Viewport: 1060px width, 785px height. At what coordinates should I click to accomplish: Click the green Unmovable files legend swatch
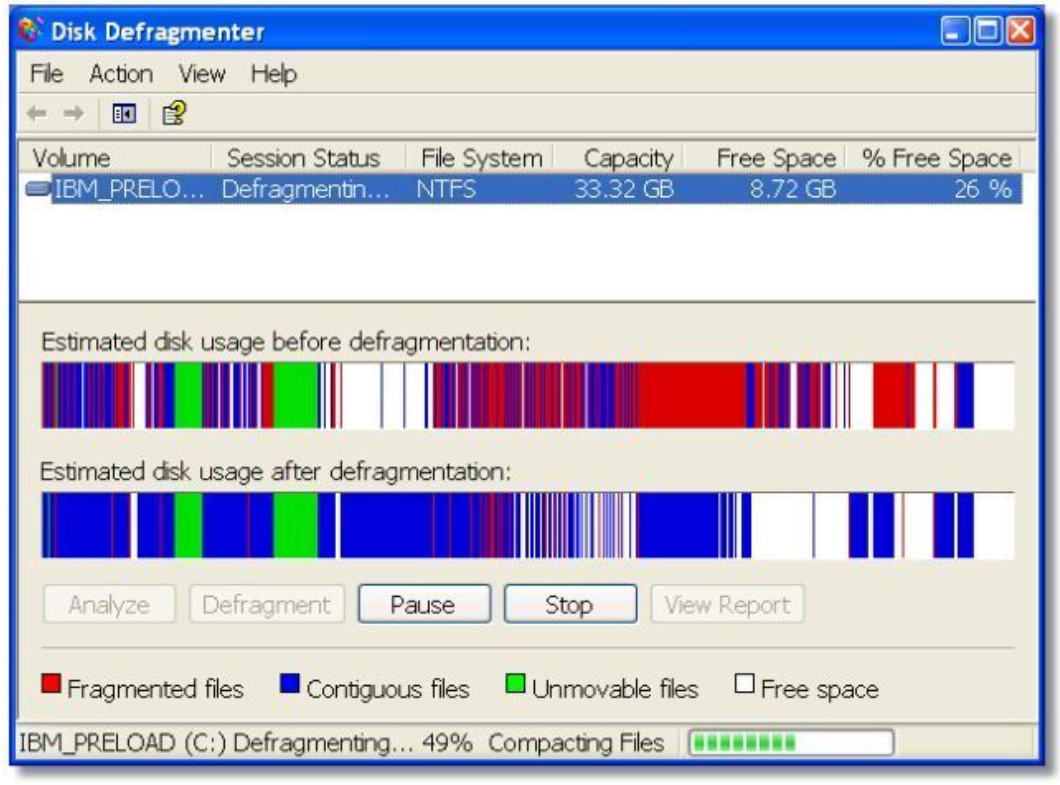(x=516, y=686)
